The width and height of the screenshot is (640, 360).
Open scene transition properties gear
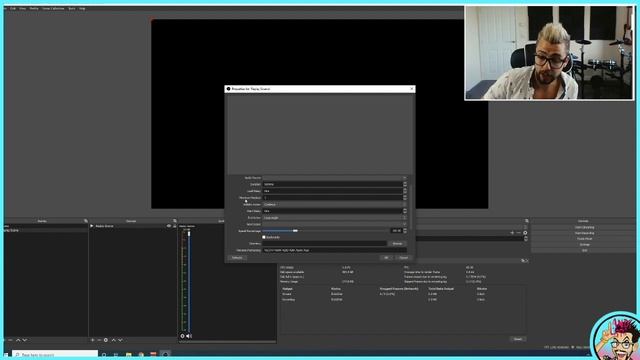pos(525,233)
